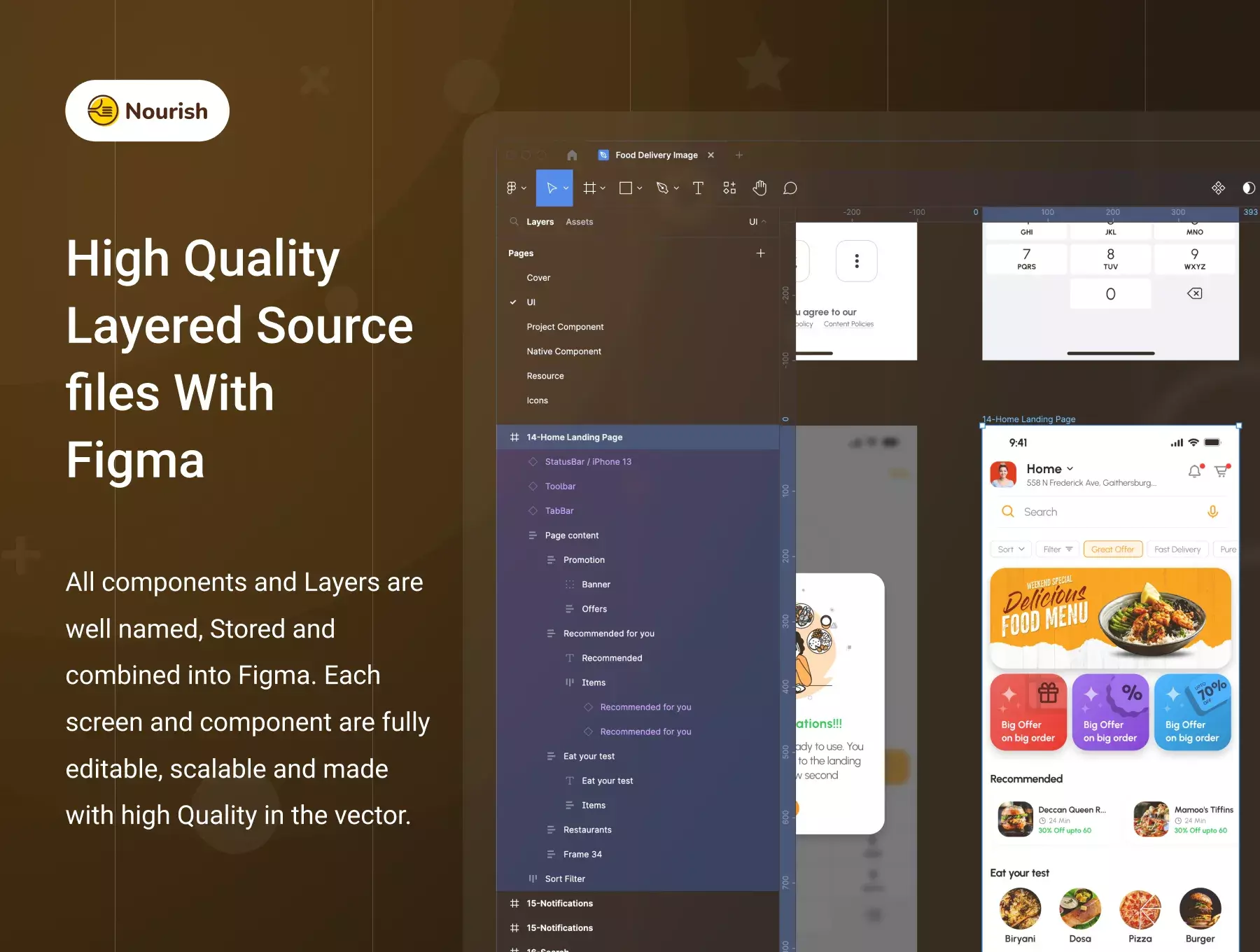
Task: Open the Resources components tool
Action: [729, 188]
